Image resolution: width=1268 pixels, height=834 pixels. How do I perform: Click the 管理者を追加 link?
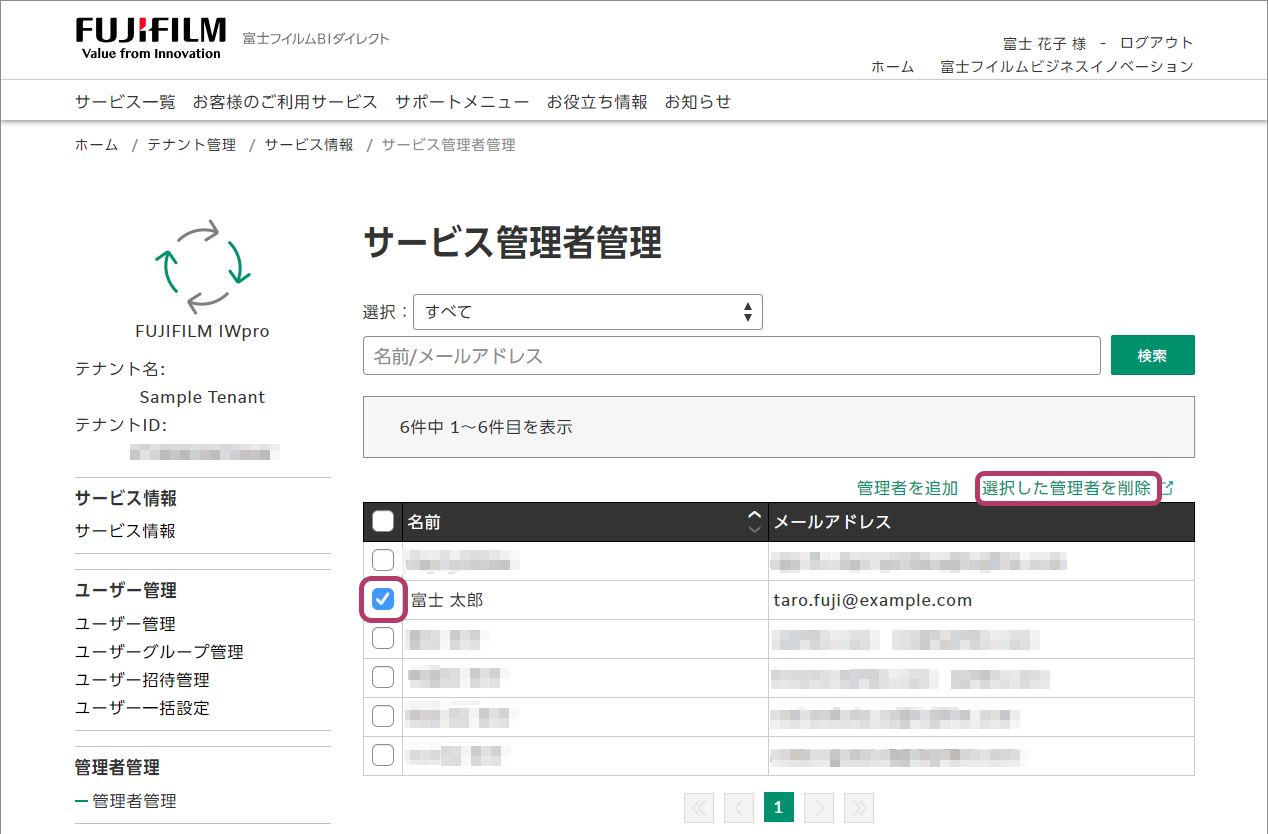[x=907, y=488]
